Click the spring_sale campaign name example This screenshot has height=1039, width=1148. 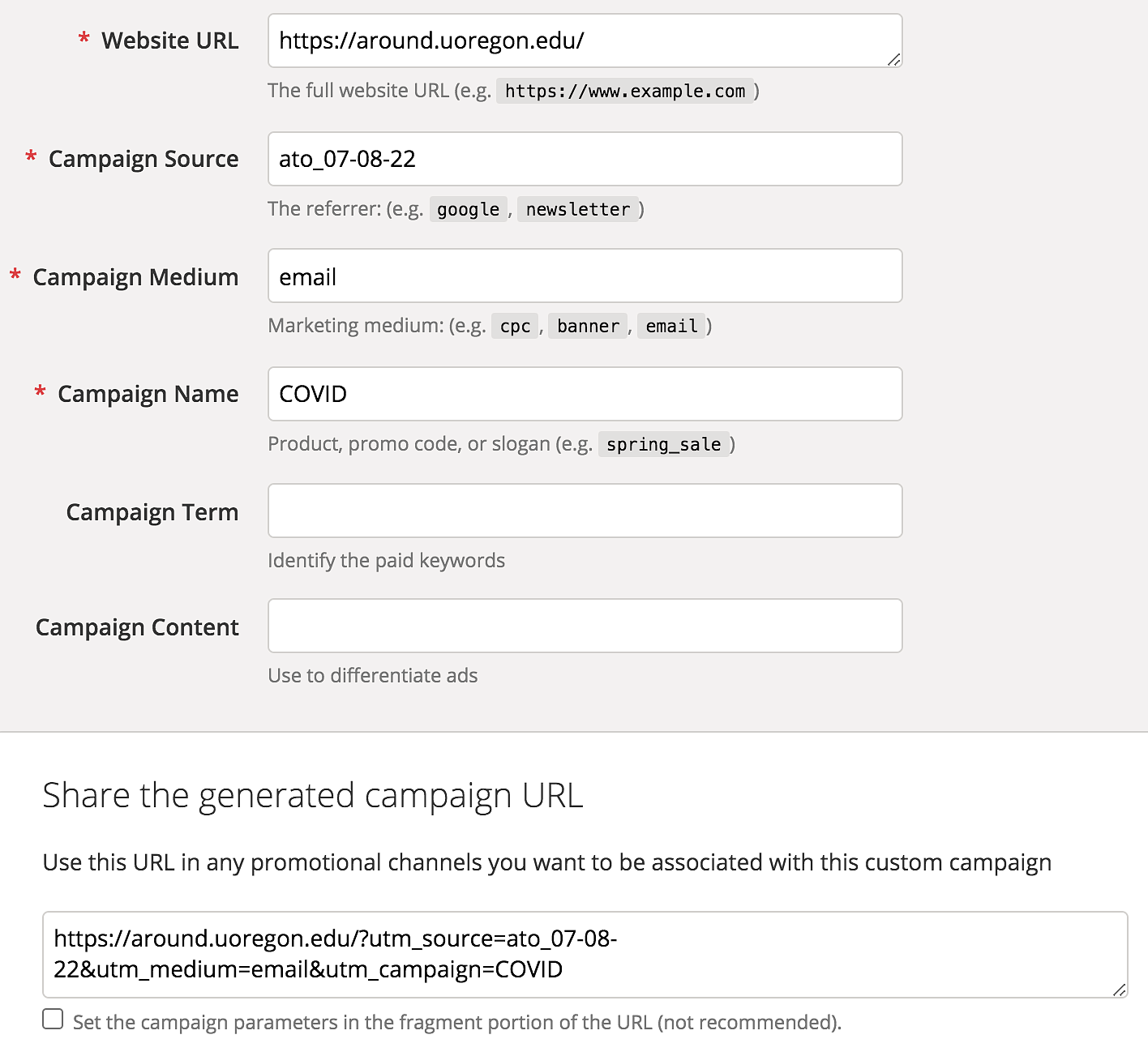point(664,444)
